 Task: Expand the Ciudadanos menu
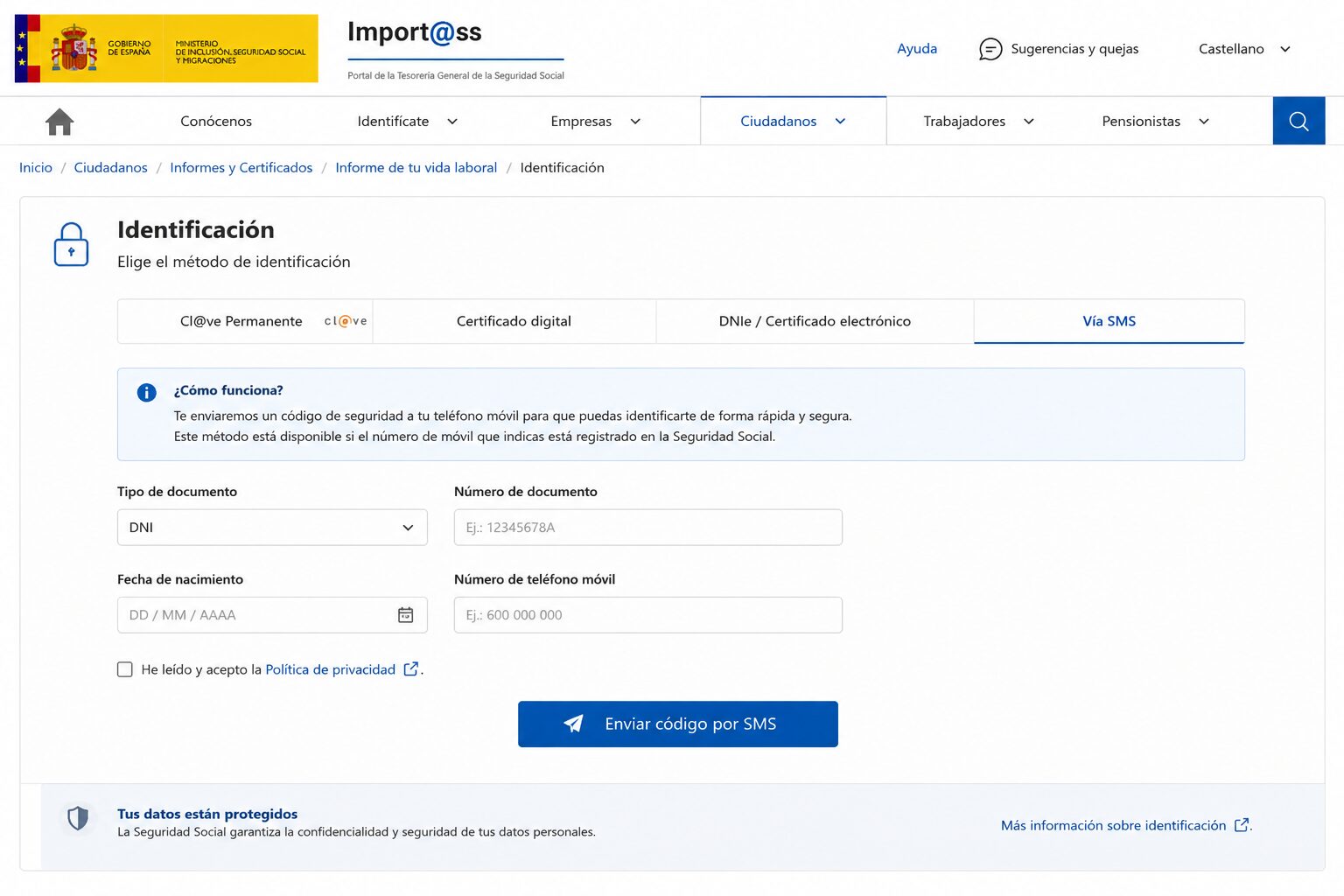point(793,122)
